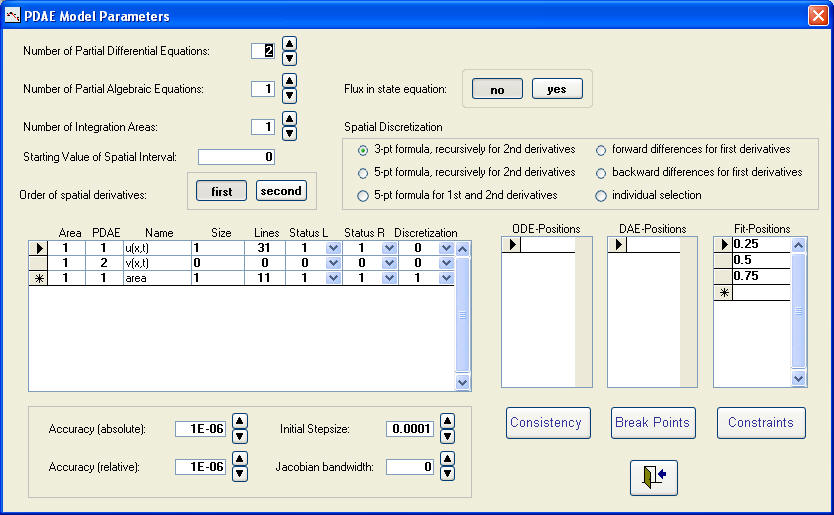Increase relative accuracy with up arrow

(x=240, y=459)
